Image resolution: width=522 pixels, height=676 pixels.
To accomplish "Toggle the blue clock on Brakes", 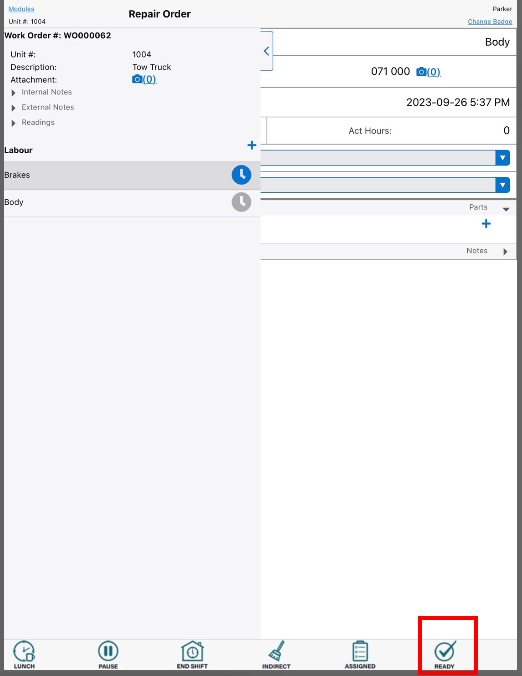I will (x=241, y=175).
